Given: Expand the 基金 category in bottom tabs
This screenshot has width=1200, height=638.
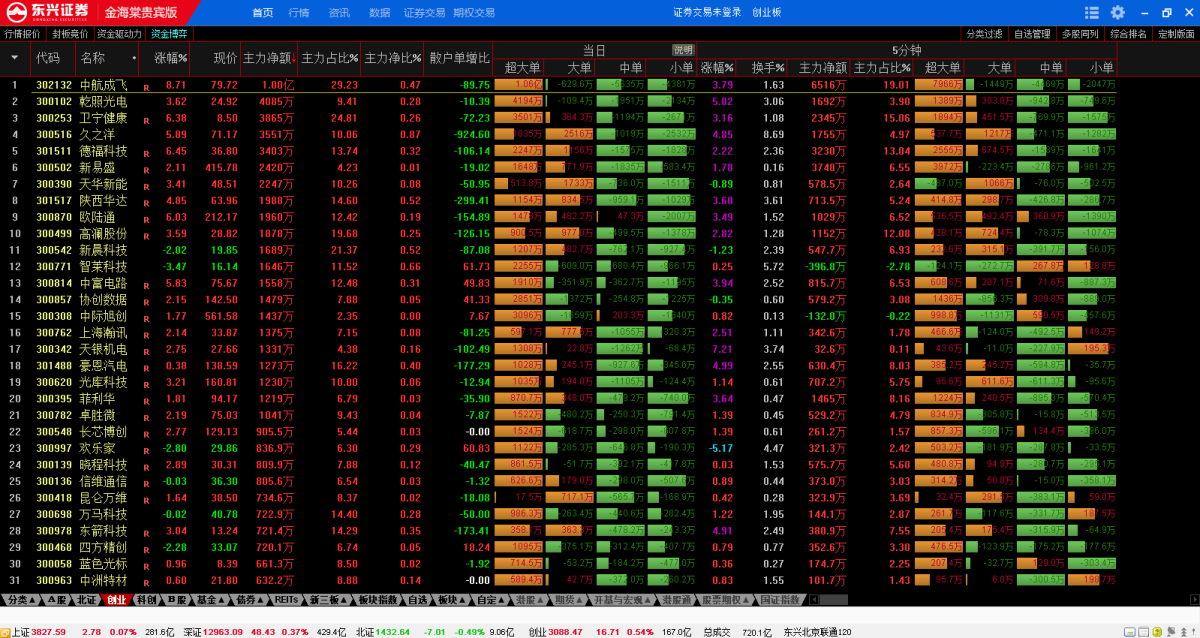Looking at the screenshot, I should tap(209, 600).
